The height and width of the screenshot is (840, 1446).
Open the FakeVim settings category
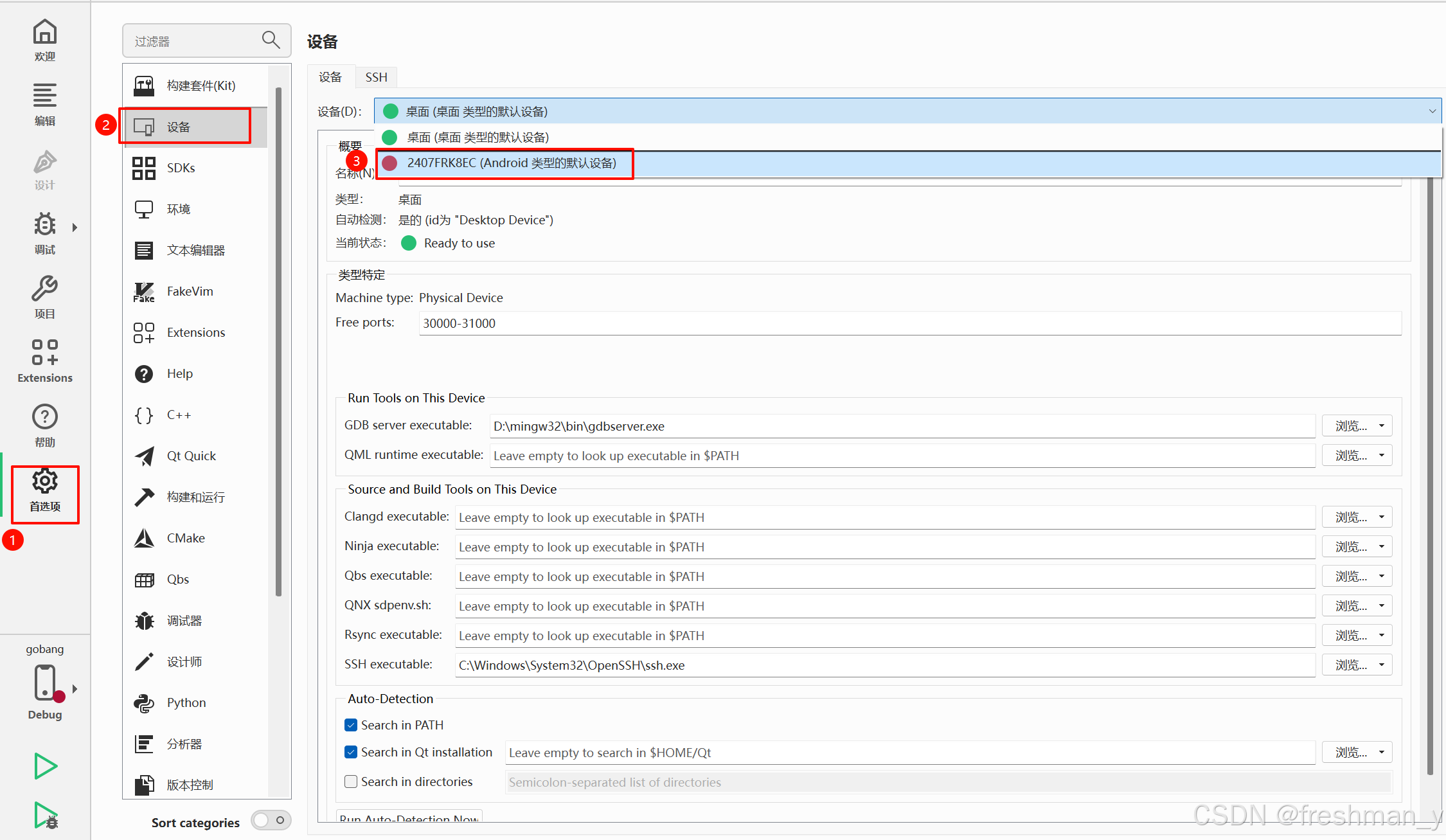pos(190,291)
